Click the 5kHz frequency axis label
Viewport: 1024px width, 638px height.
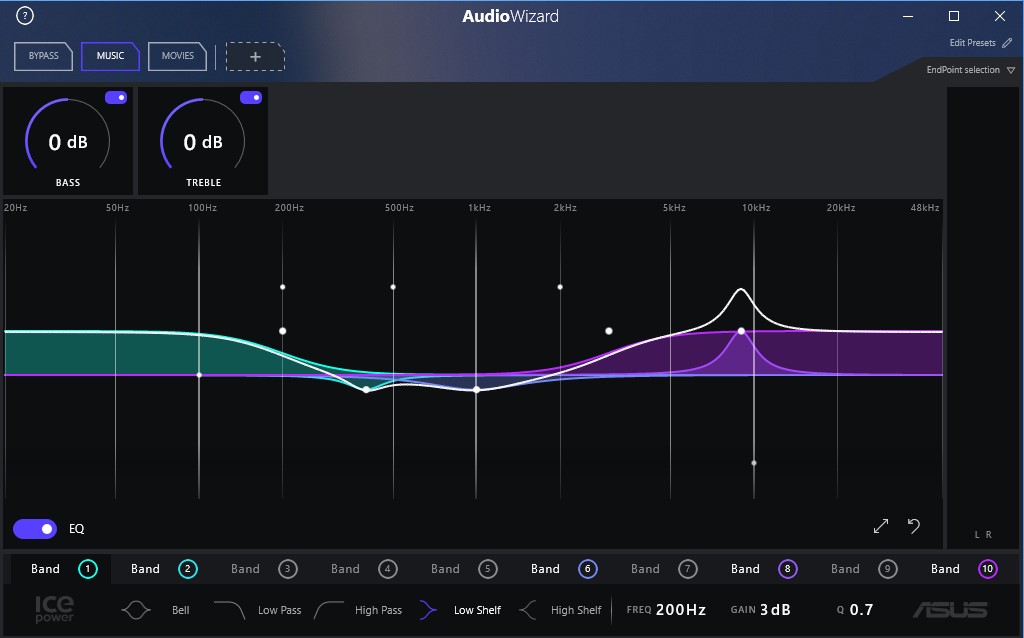click(x=674, y=208)
